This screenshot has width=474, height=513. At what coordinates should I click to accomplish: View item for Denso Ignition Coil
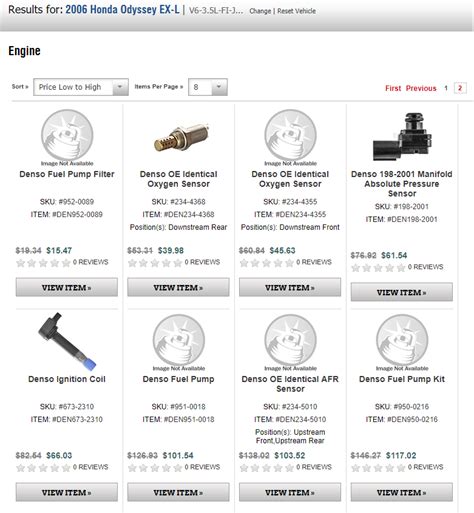point(67,492)
